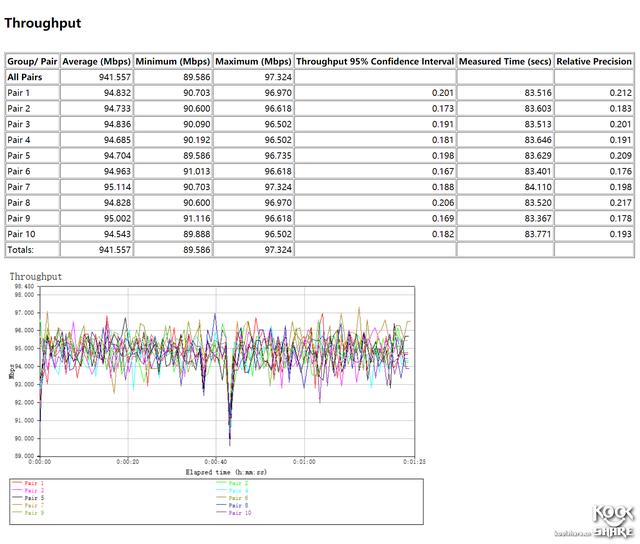This screenshot has width=640, height=544.
Task: Click the Minimum (Mbps) column header
Action: tap(172, 61)
